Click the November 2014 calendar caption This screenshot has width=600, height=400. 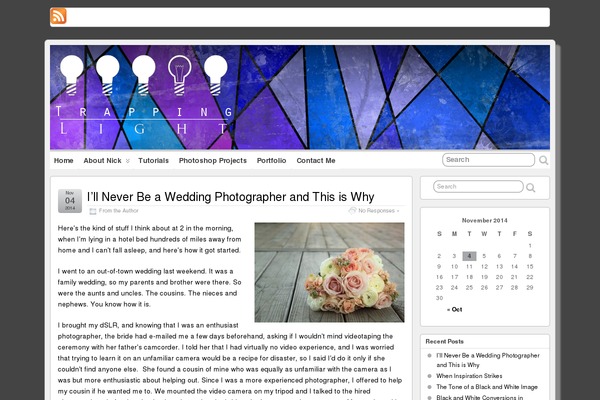484,220
